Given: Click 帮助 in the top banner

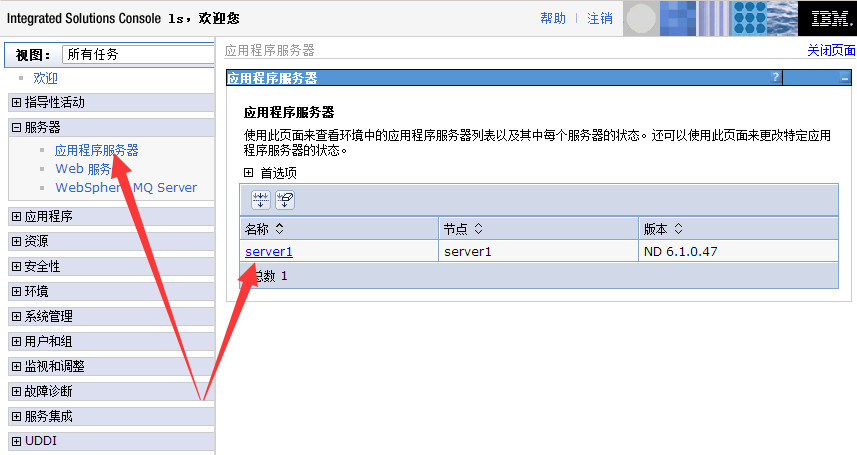Looking at the screenshot, I should coord(553,19).
